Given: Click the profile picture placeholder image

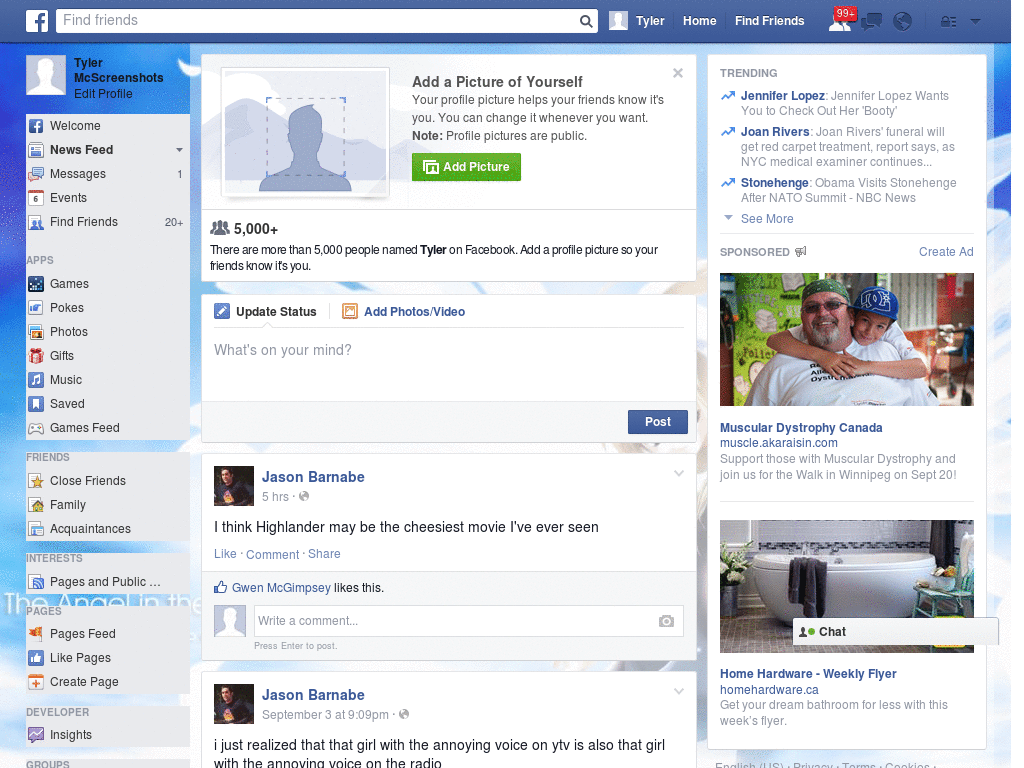Looking at the screenshot, I should [305, 132].
